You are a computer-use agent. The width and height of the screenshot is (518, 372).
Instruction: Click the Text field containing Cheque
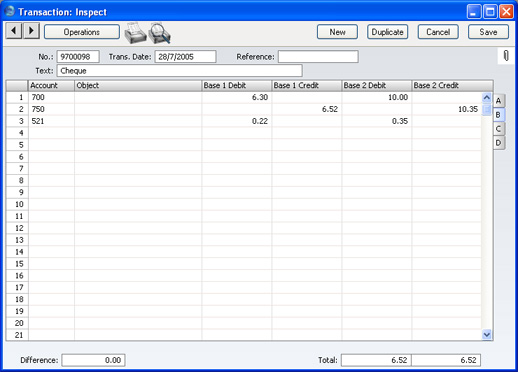point(180,71)
